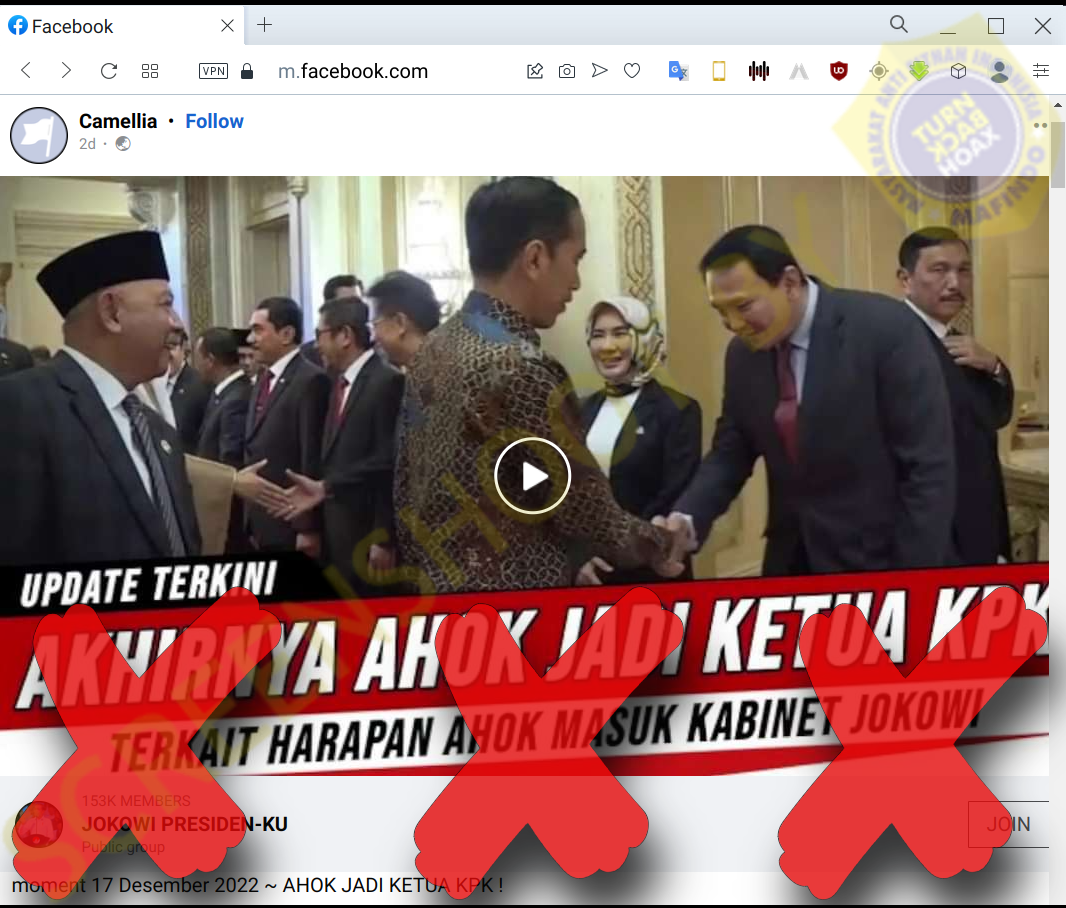This screenshot has width=1066, height=908.
Task: Open the Speed Dial grid icon
Action: pos(150,71)
